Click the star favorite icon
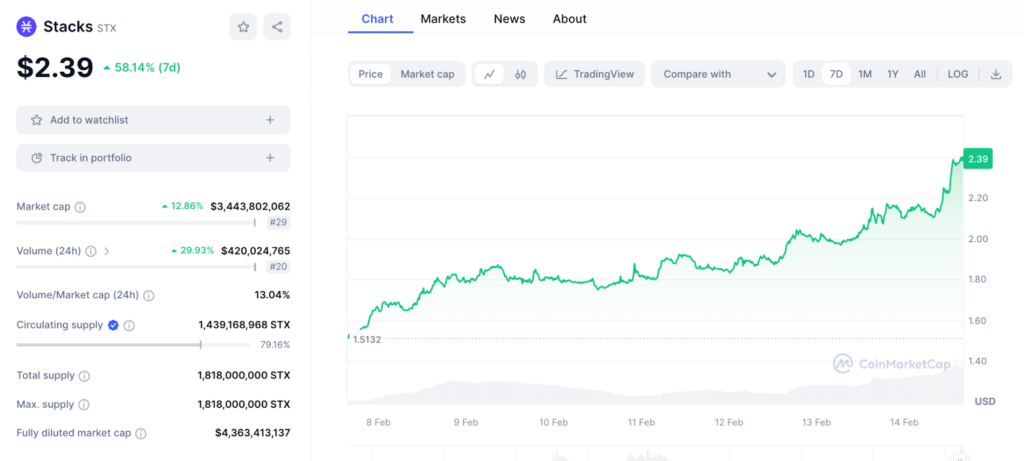1024x461 pixels. pos(243,27)
